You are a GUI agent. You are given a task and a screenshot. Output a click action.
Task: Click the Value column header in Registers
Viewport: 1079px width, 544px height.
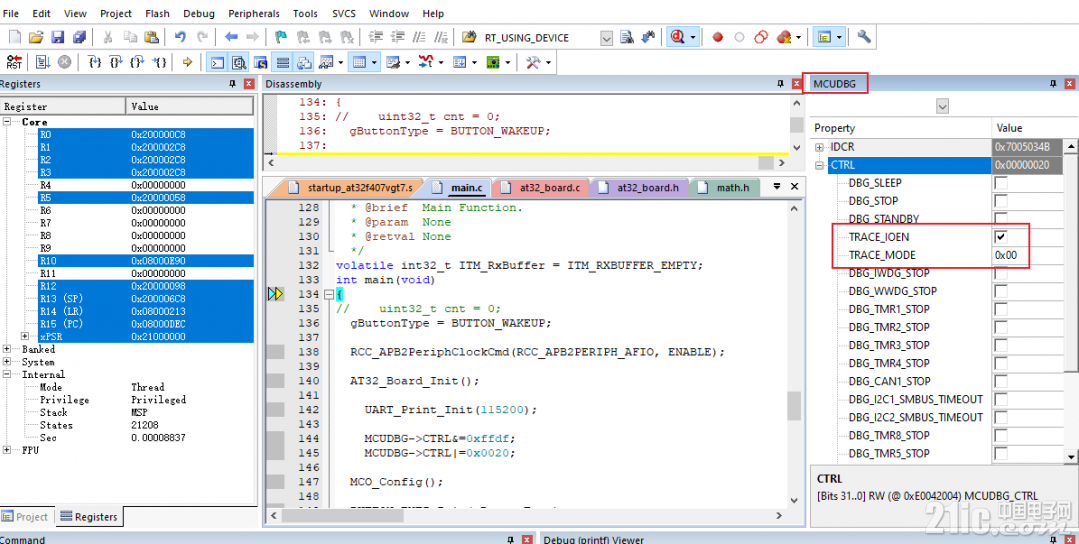point(189,107)
